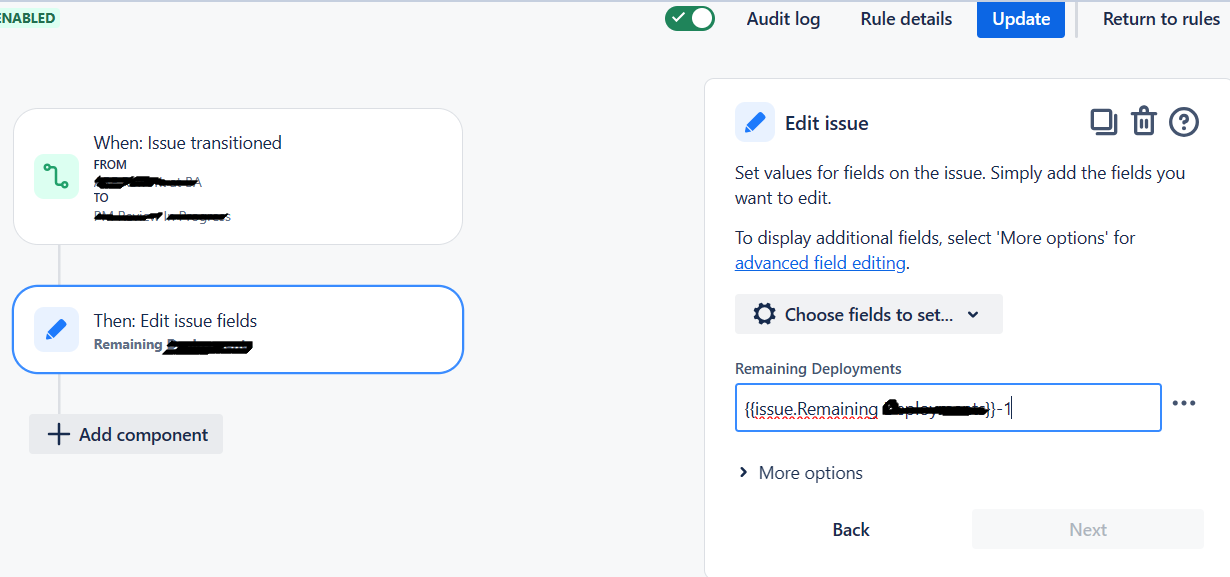Viewport: 1230px width, 577px height.
Task: Open help for Edit issue action
Action: [1184, 122]
